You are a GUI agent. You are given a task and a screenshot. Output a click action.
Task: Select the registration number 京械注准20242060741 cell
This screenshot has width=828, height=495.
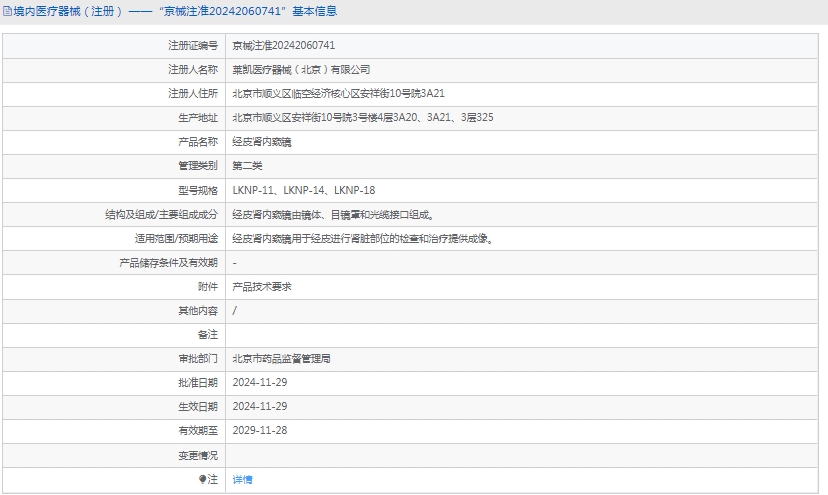coord(284,46)
